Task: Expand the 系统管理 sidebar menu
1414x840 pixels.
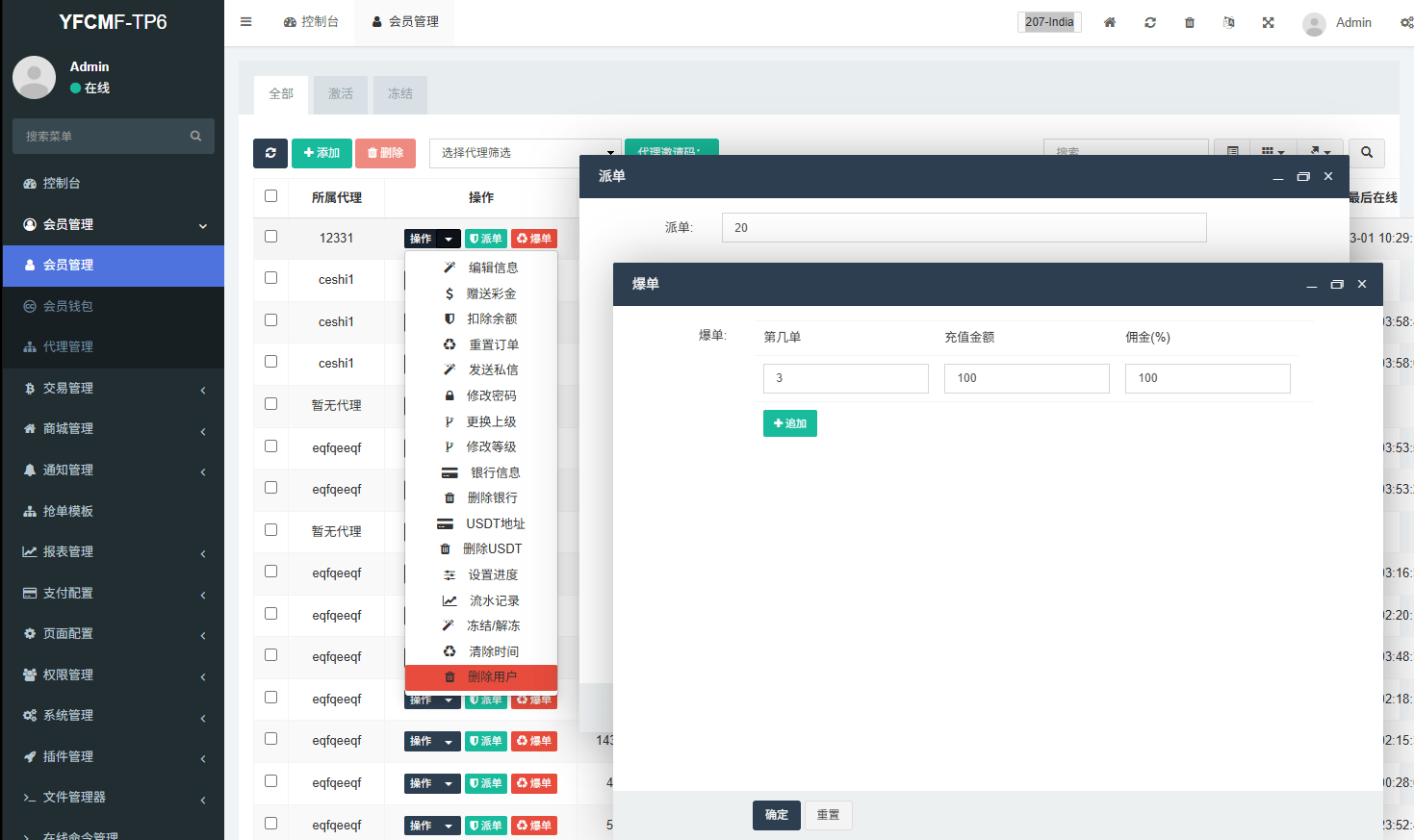Action: pyautogui.click(x=113, y=715)
